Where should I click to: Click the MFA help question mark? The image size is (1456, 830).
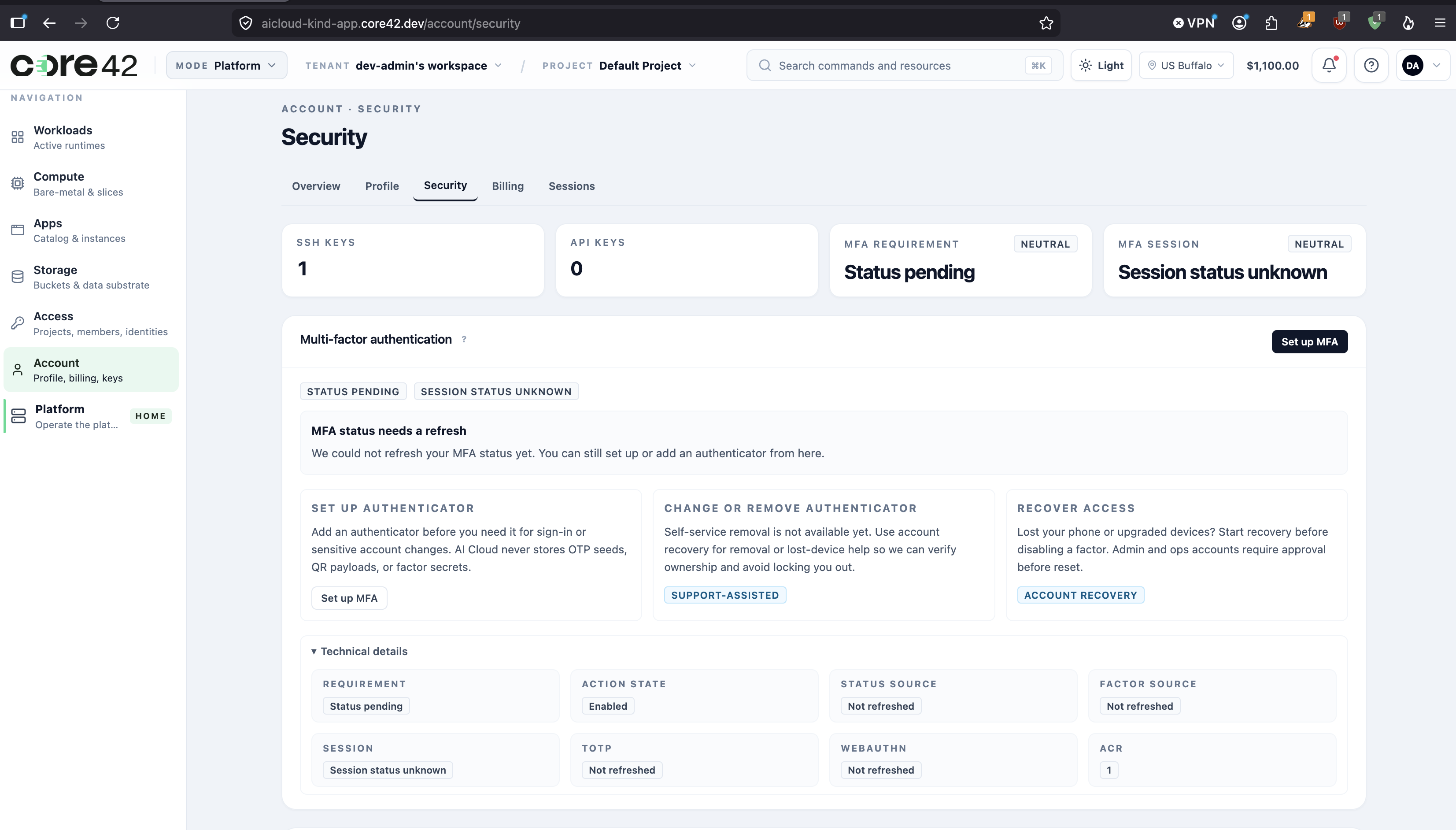pos(464,340)
